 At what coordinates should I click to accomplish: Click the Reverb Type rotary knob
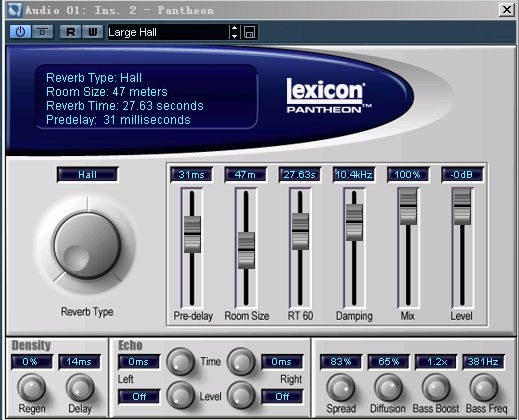click(x=87, y=246)
